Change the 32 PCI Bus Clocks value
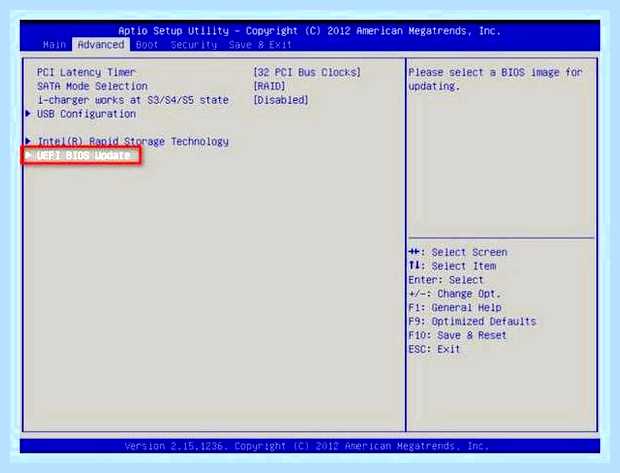The image size is (620, 473). pos(307,72)
